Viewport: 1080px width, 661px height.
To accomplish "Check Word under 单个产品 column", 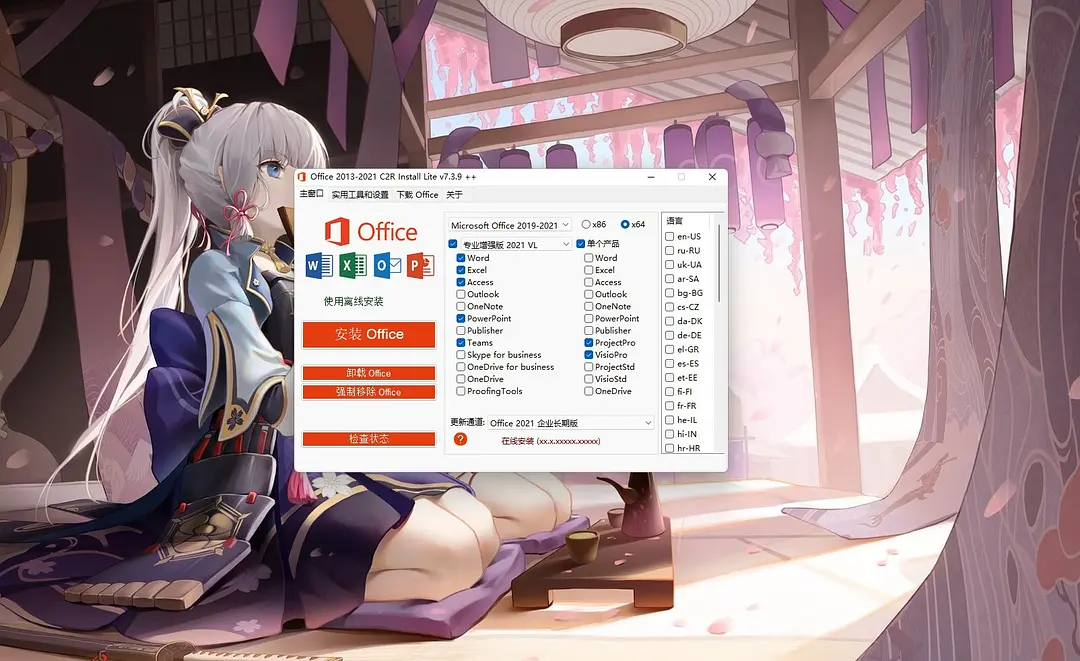I will [589, 258].
